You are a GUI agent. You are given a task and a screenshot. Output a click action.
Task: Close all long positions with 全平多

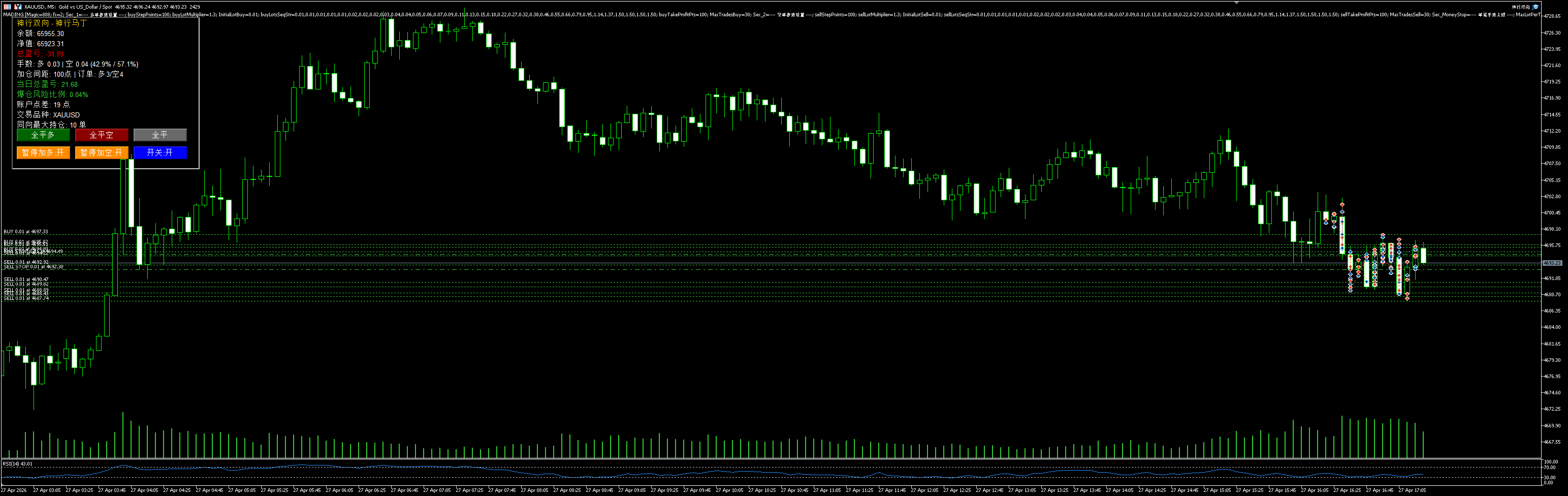[x=43, y=135]
